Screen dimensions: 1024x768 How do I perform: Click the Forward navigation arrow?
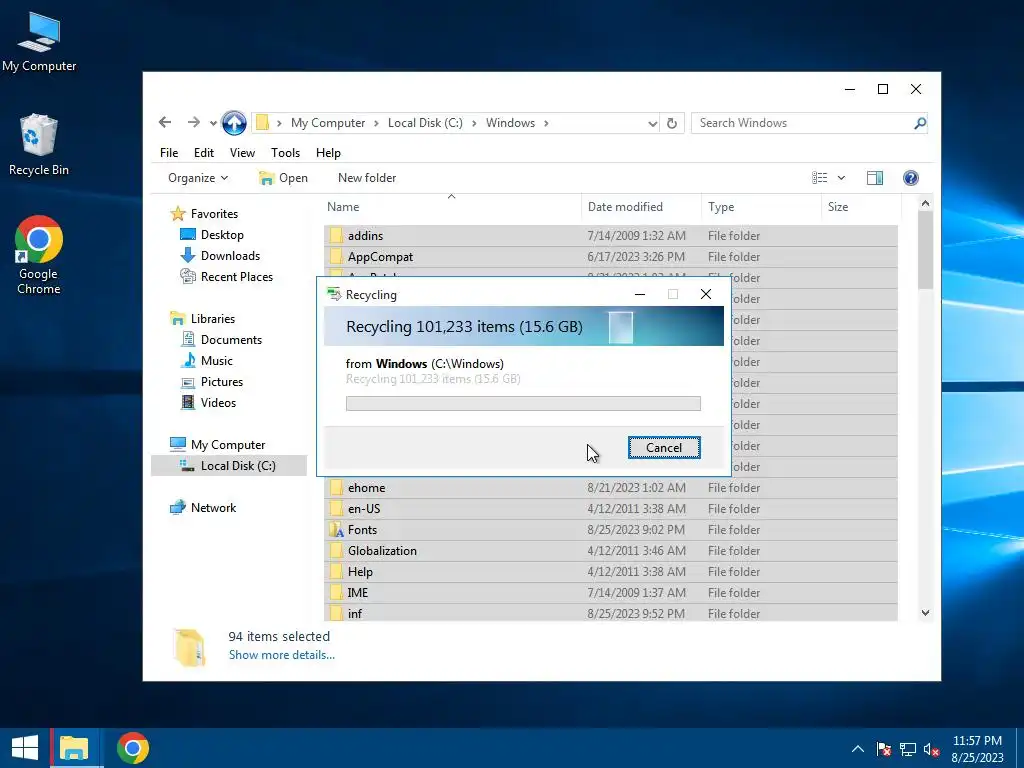point(193,122)
